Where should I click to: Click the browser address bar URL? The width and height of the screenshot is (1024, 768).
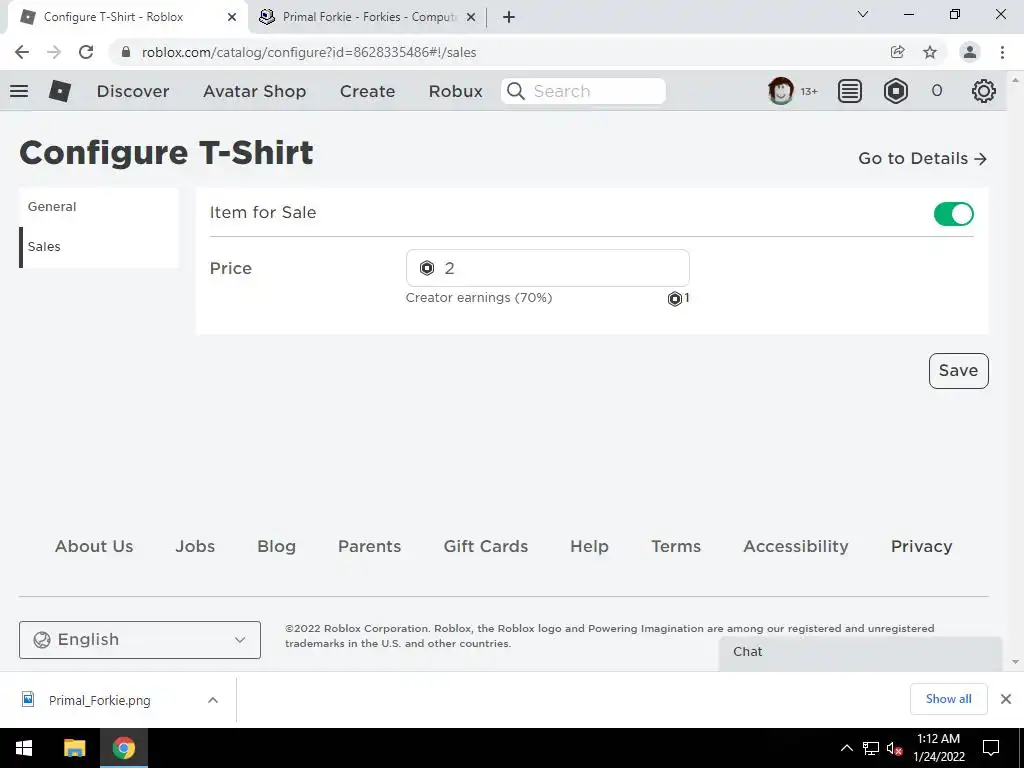(309, 52)
